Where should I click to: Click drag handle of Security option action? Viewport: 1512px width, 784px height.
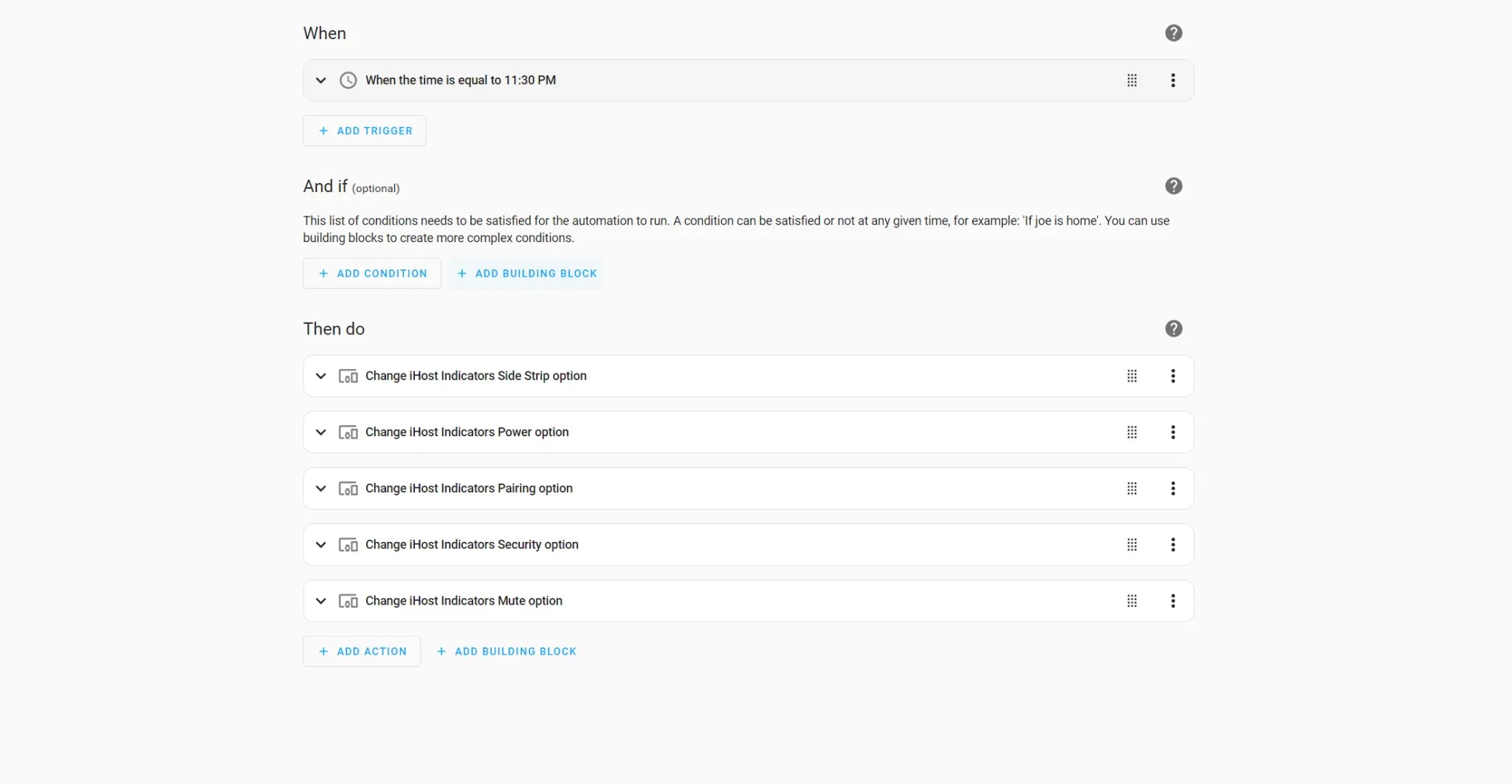coord(1132,545)
